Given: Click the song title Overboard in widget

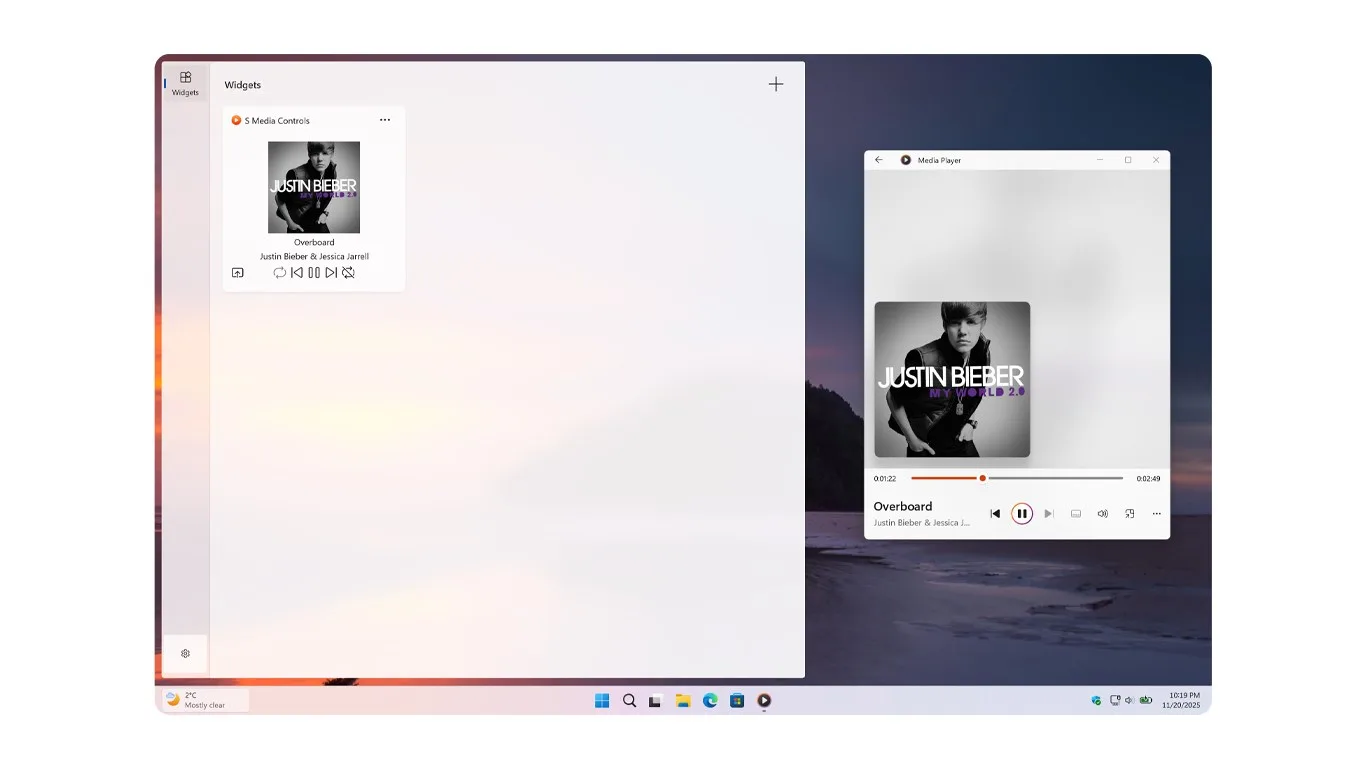Looking at the screenshot, I should click(314, 242).
